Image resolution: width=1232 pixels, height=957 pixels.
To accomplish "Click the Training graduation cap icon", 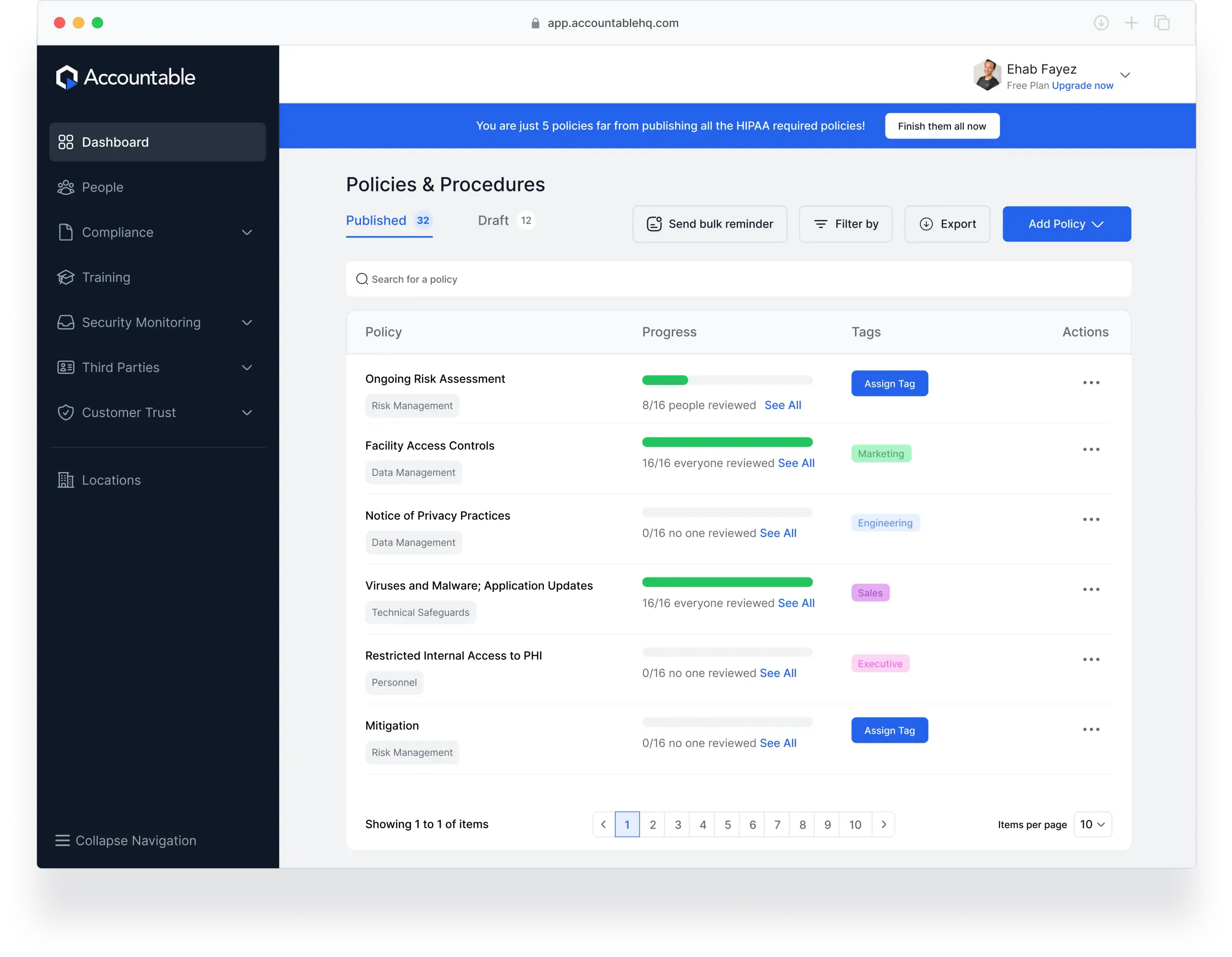I will pyautogui.click(x=65, y=278).
